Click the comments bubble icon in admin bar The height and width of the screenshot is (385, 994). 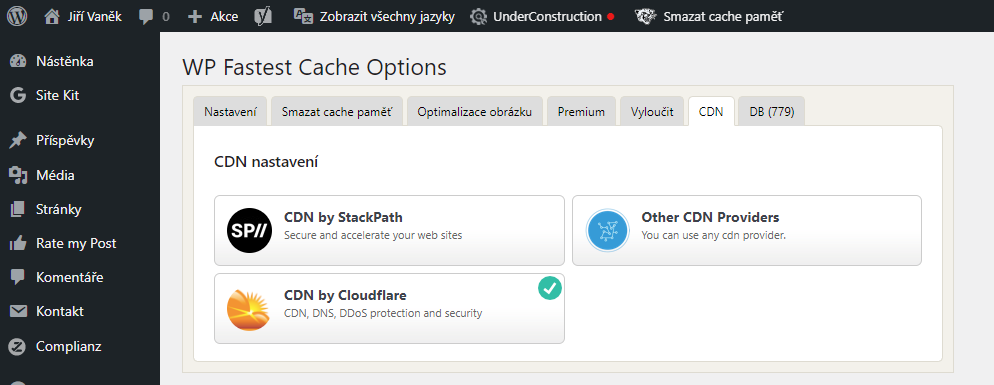(146, 17)
